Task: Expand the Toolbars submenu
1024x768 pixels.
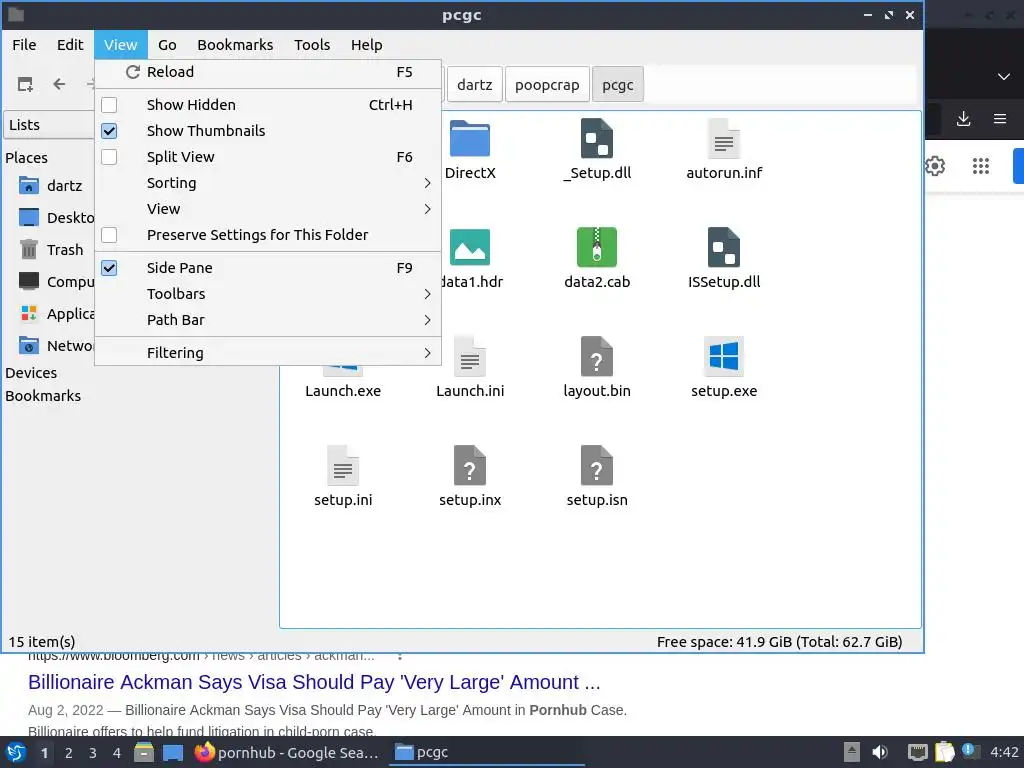Action: 268,294
